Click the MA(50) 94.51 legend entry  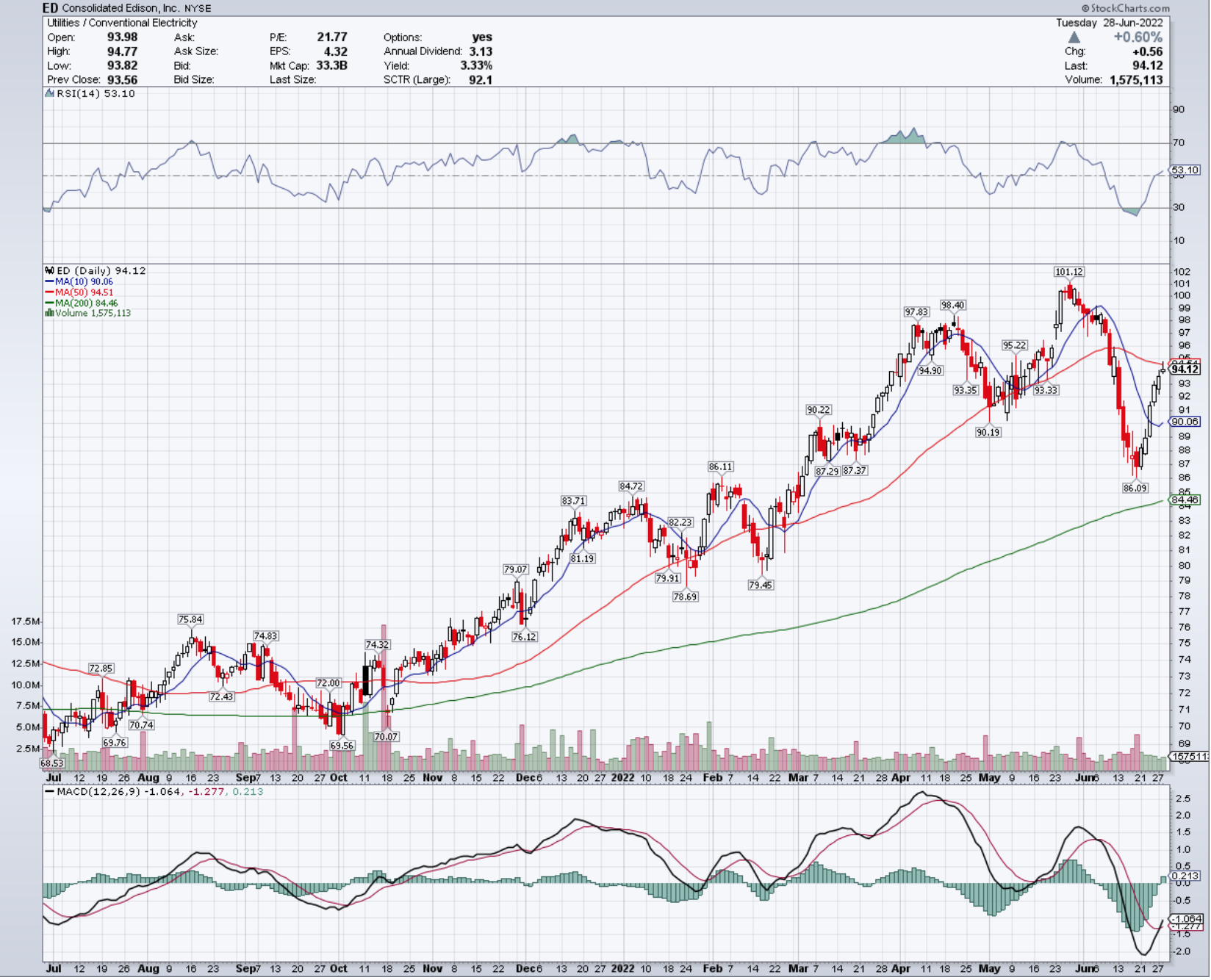tap(79, 293)
